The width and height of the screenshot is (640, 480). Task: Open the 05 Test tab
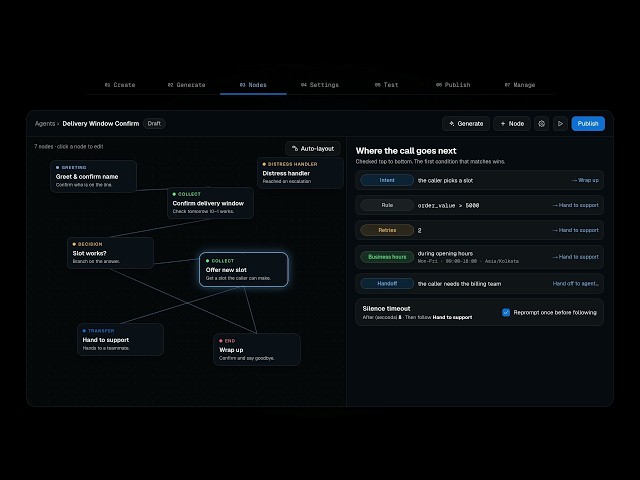[386, 85]
